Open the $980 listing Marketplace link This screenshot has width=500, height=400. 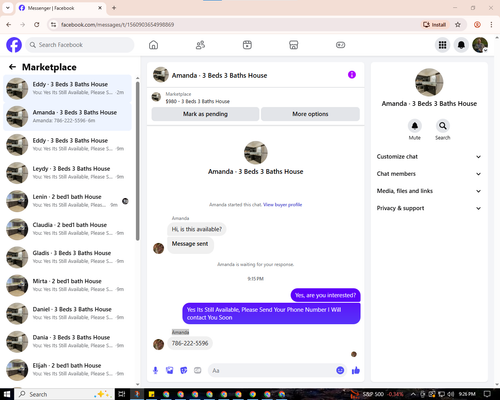[198, 101]
